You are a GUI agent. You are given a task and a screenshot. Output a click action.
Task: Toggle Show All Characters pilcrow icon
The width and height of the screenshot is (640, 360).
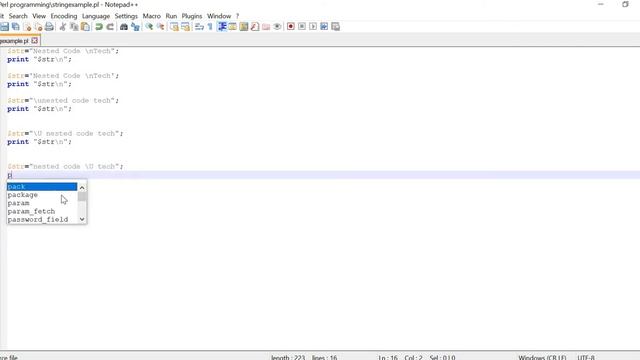pyautogui.click(x=210, y=27)
